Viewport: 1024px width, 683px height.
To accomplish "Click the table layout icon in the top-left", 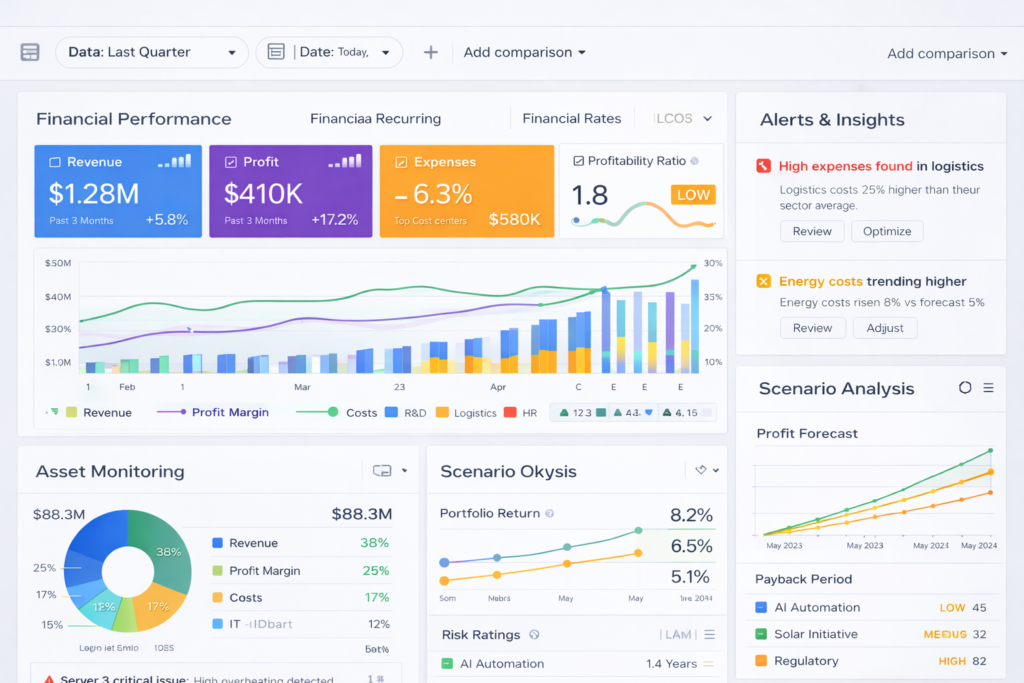I will [x=30, y=52].
